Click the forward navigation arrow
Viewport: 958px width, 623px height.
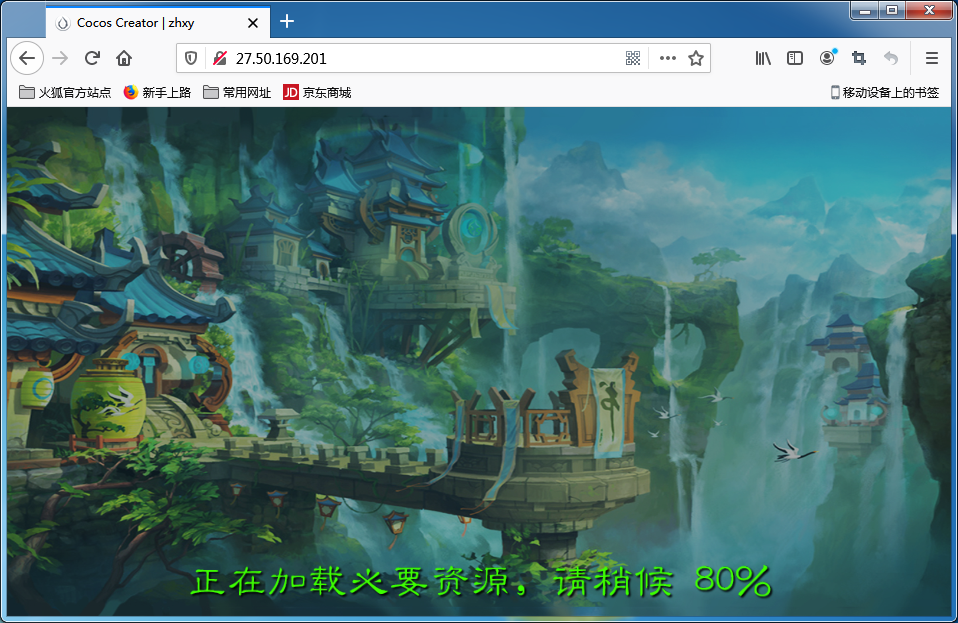[x=60, y=58]
